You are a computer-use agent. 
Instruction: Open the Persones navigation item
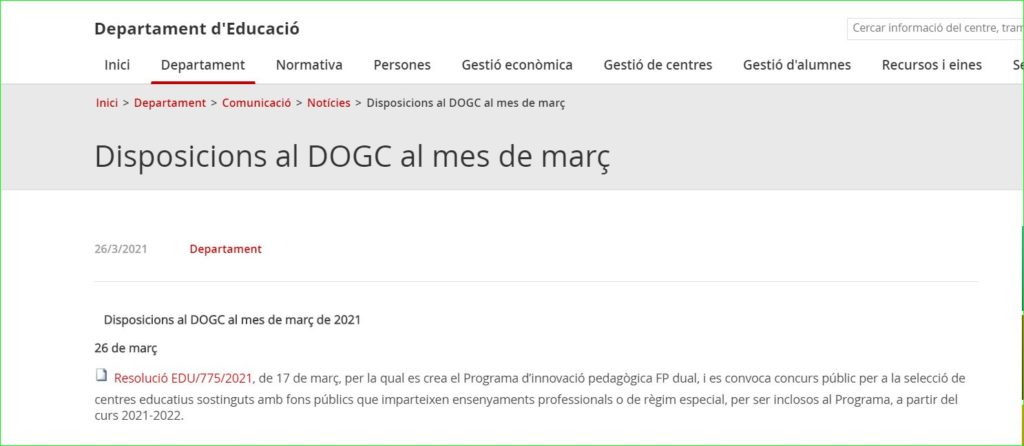pos(402,65)
